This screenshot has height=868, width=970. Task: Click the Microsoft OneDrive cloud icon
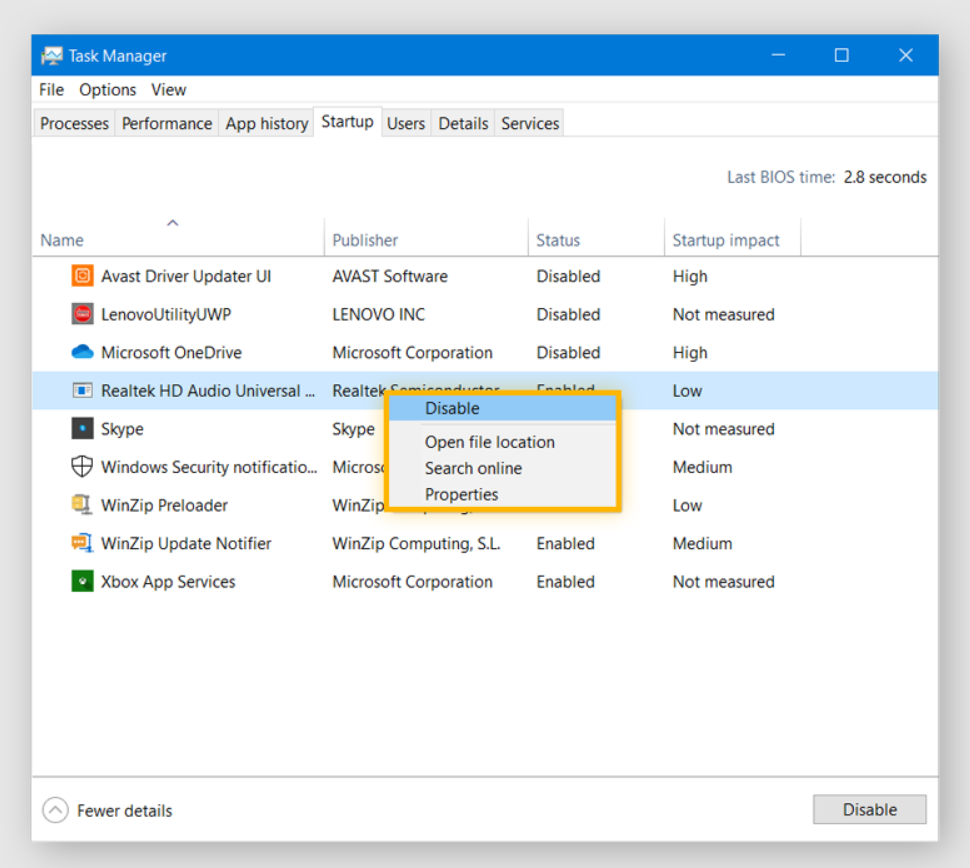pyautogui.click(x=82, y=352)
